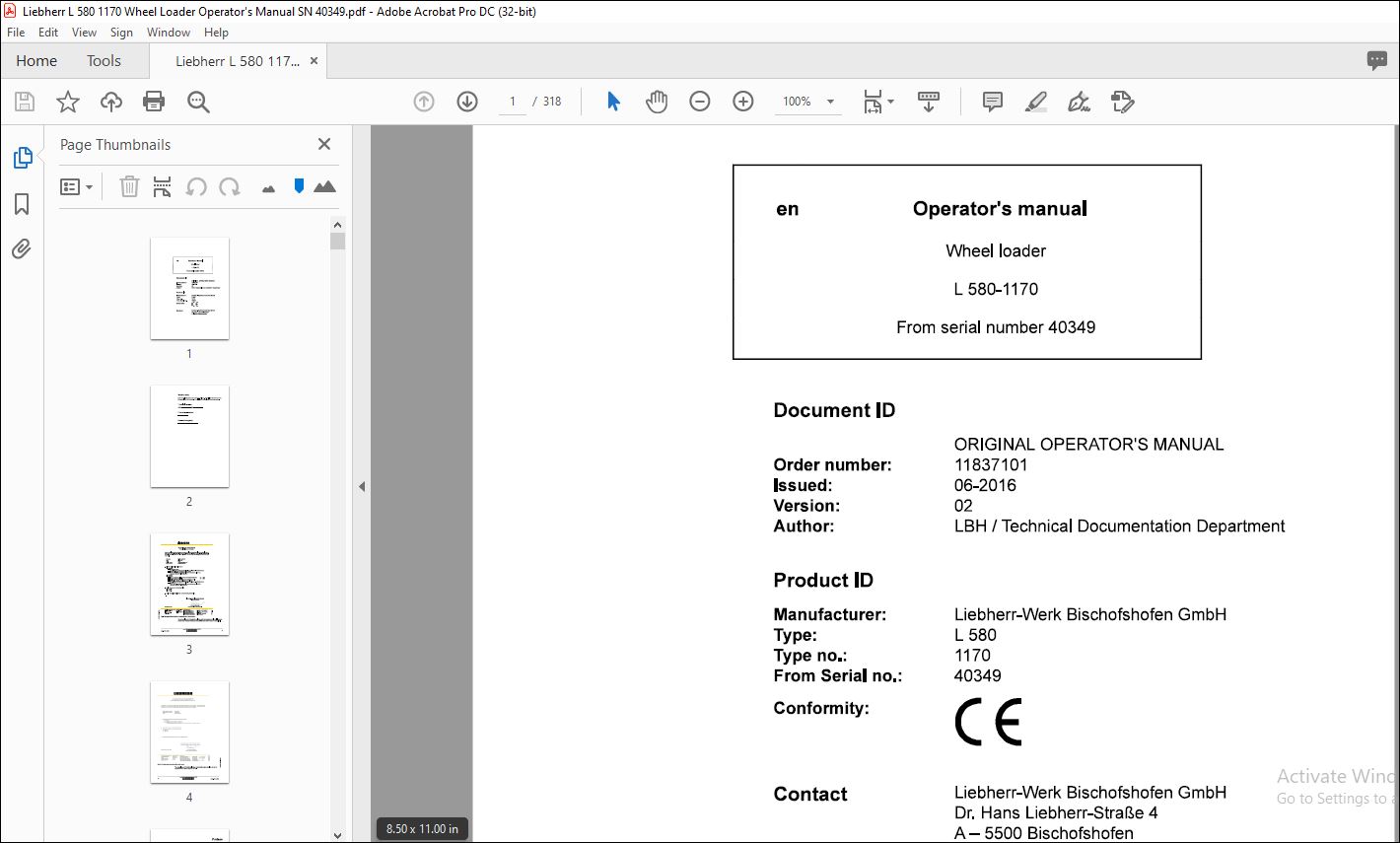1400x843 pixels.
Task: Select page 1 thumbnail
Action: (189, 288)
